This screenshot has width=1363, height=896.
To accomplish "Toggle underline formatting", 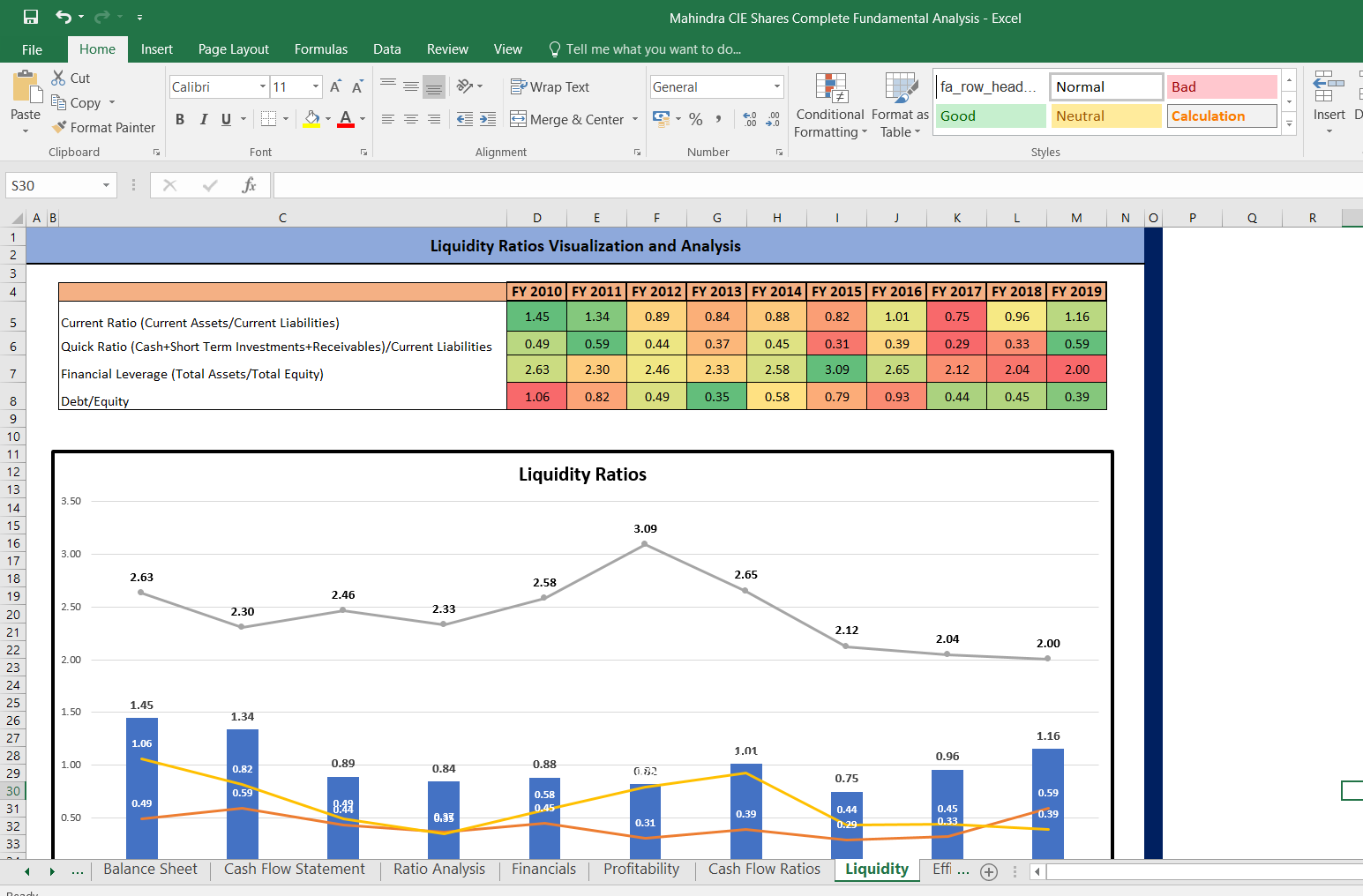I will pyautogui.click(x=226, y=119).
